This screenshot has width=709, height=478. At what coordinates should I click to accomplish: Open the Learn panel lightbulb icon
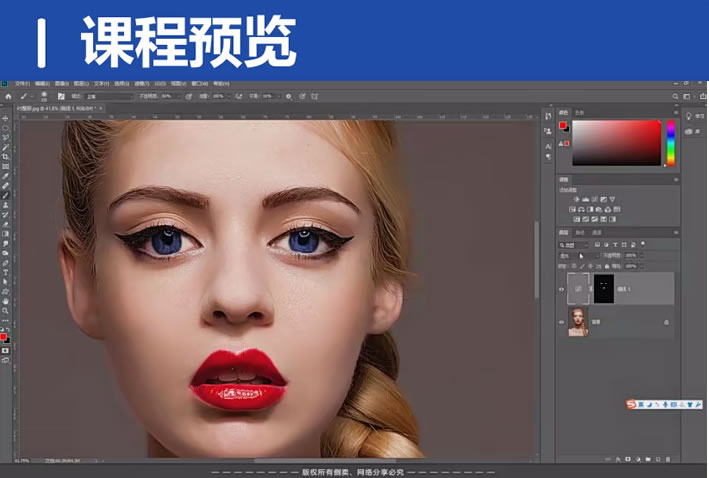click(689, 116)
